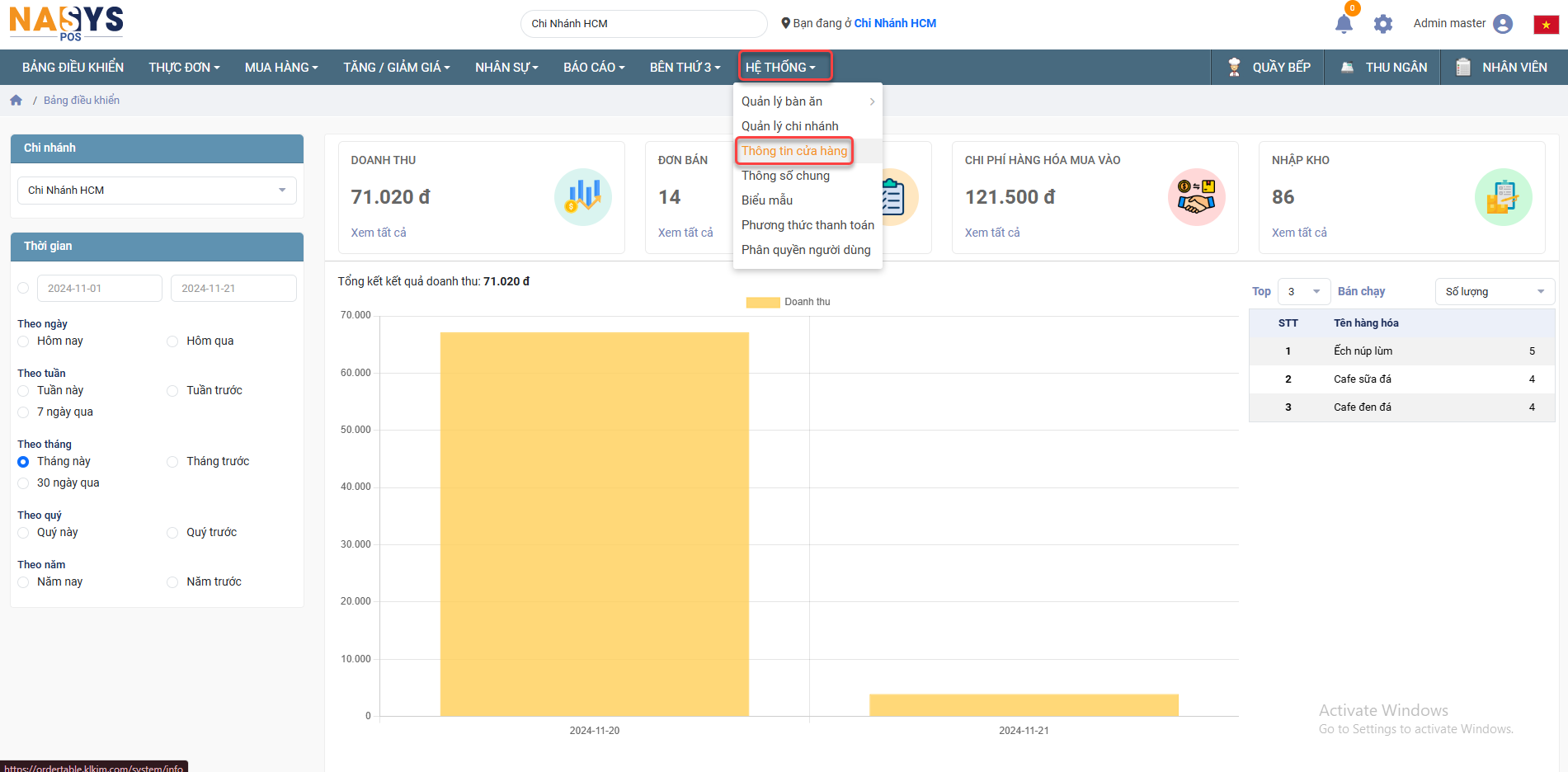Open Thông số chung menu item

[x=808, y=176]
